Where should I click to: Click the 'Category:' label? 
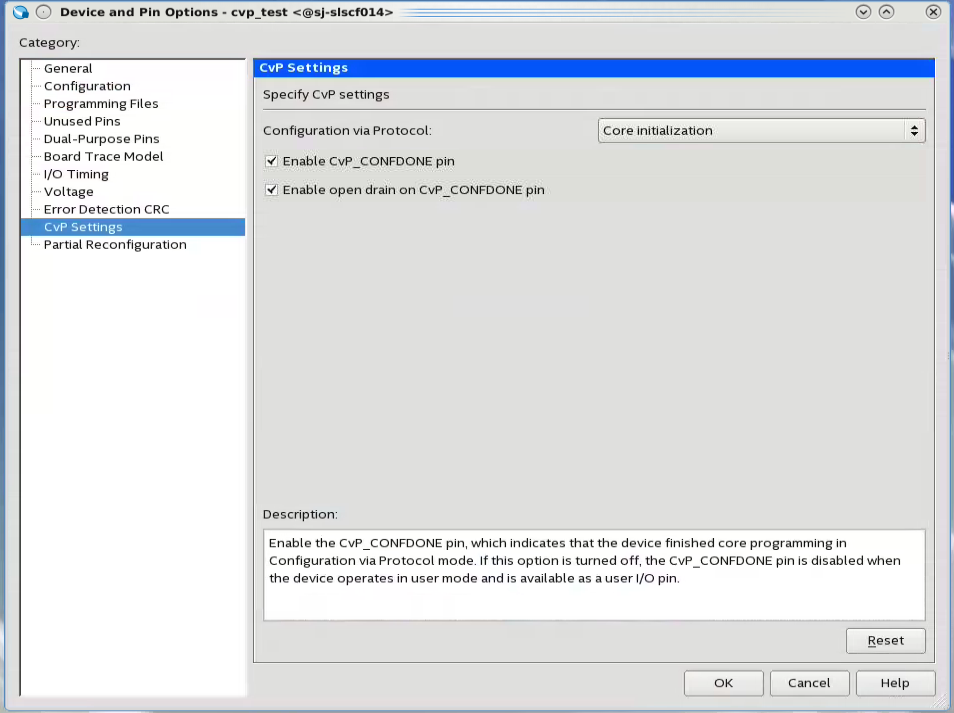click(49, 43)
